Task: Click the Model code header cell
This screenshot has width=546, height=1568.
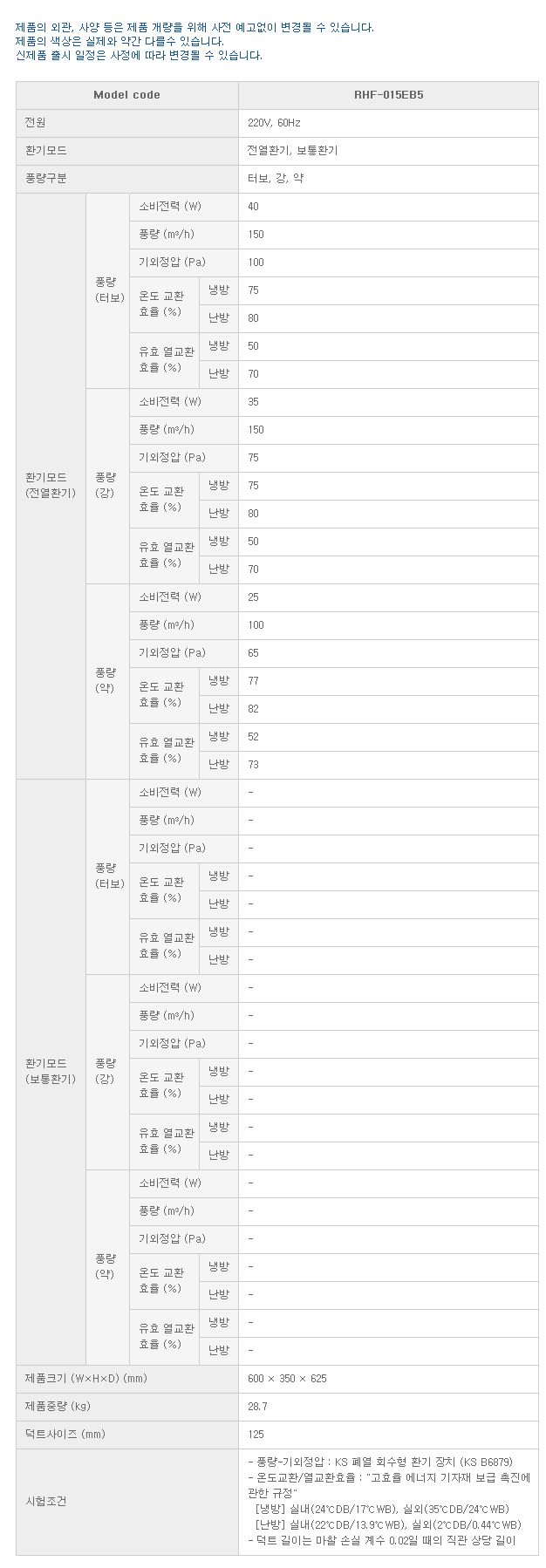Action: coord(127,95)
